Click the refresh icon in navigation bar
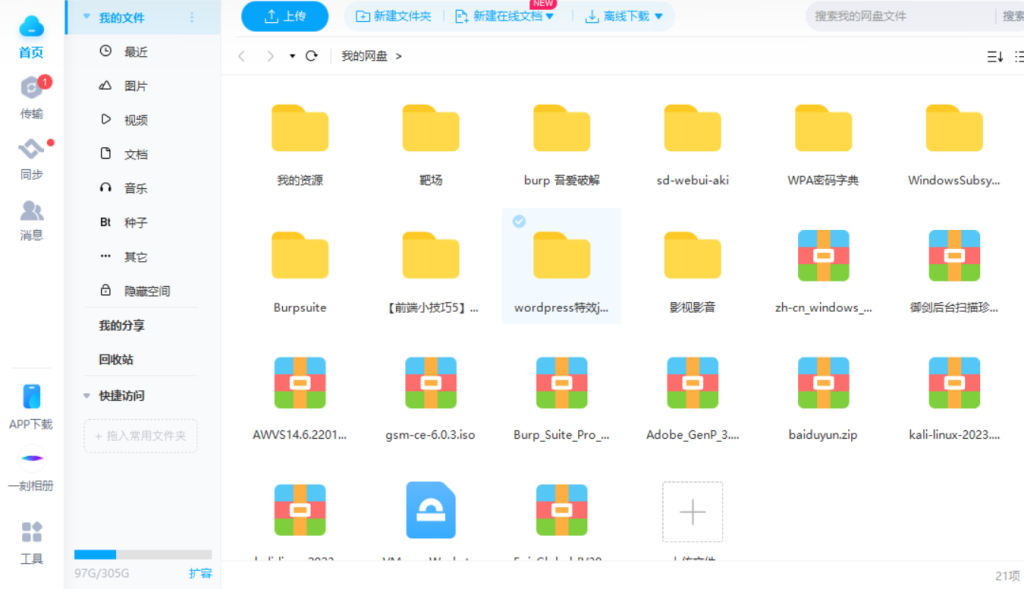Image resolution: width=1024 pixels, height=589 pixels. click(312, 56)
